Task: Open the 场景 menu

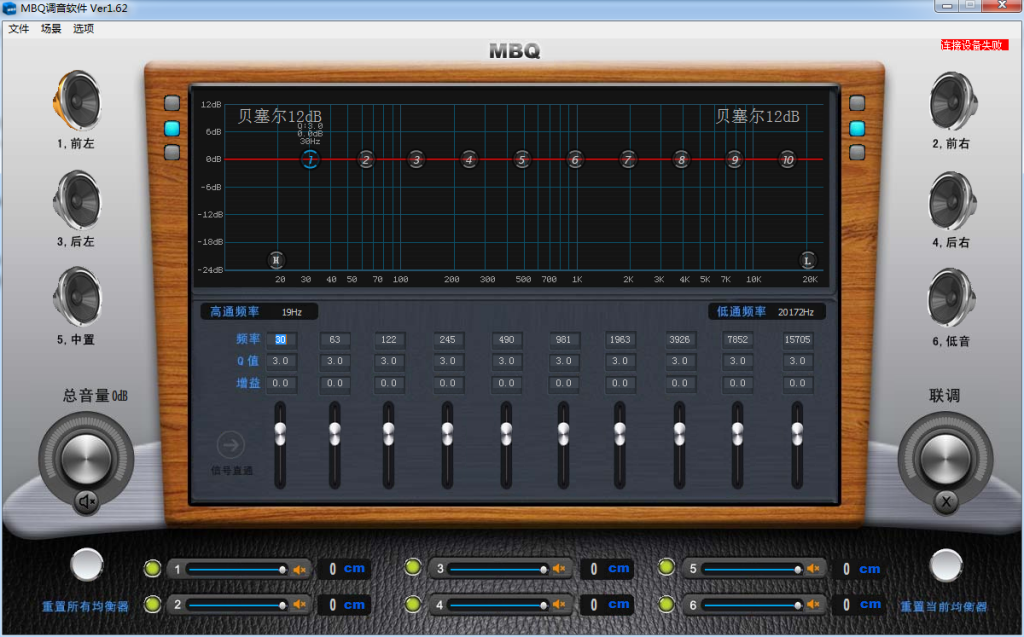Action: tap(51, 29)
